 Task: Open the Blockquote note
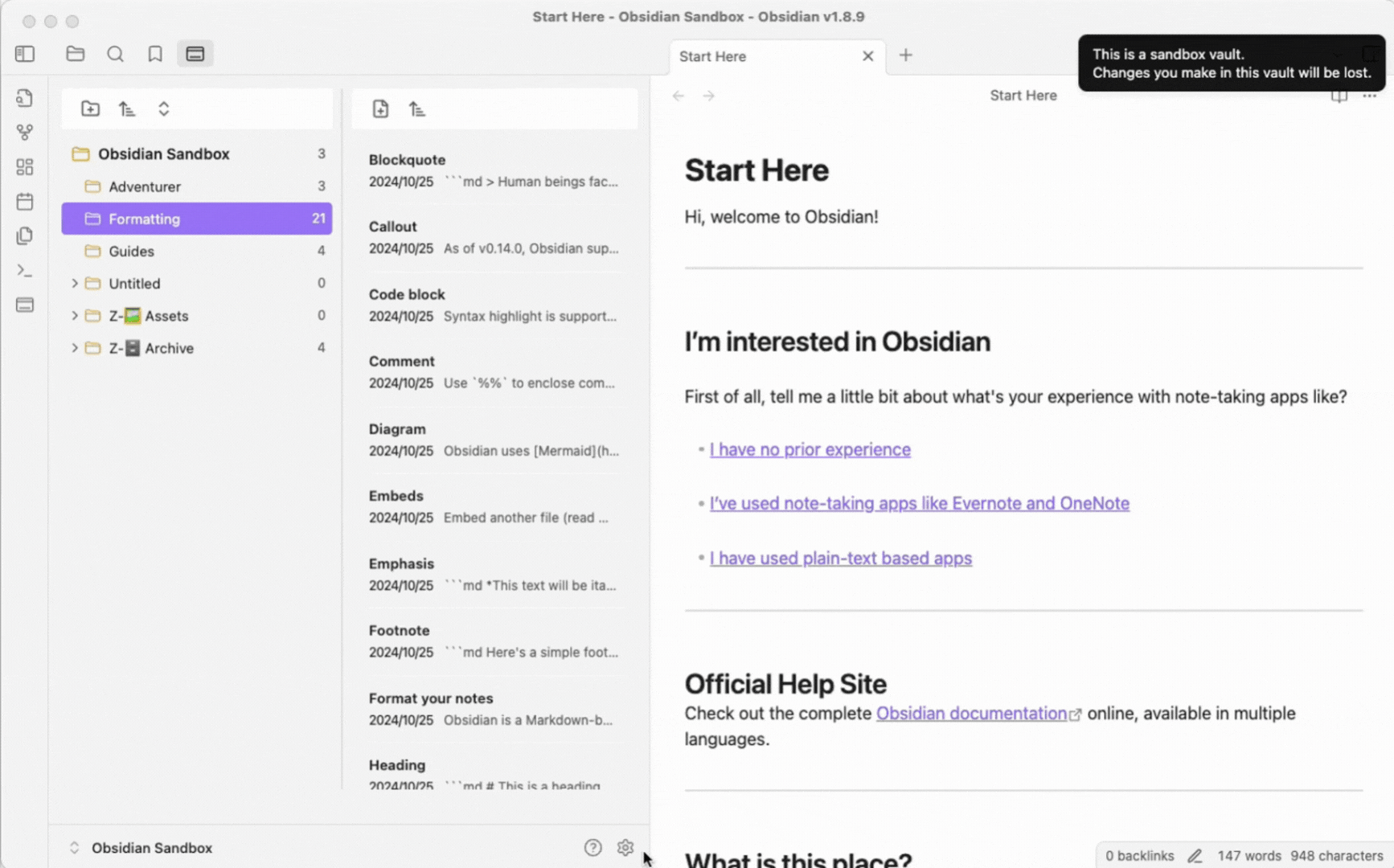pyautogui.click(x=494, y=170)
